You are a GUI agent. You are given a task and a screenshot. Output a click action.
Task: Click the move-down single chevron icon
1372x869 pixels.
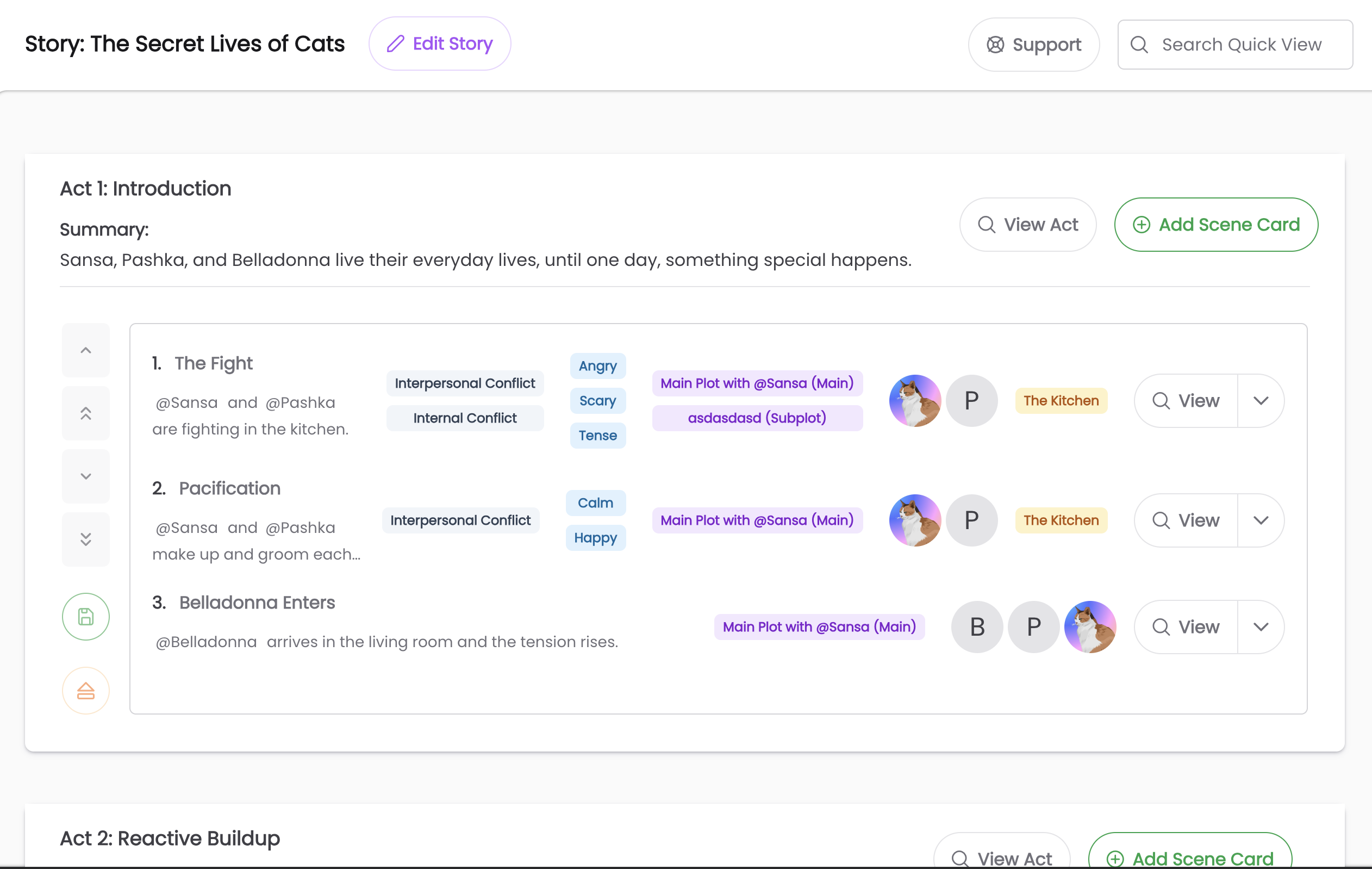tap(85, 476)
